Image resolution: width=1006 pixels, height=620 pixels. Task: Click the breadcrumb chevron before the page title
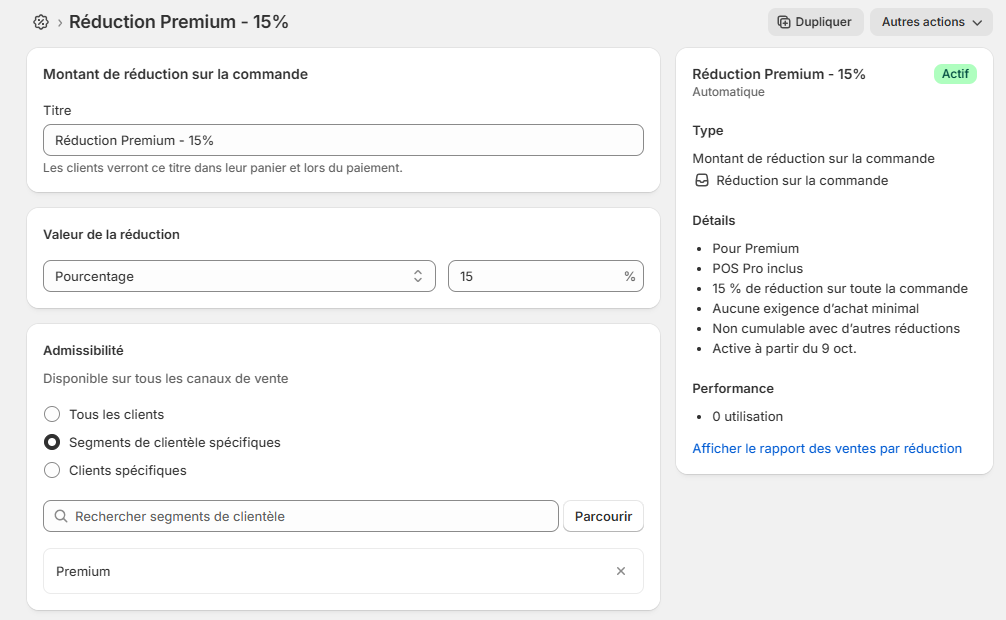click(x=60, y=22)
